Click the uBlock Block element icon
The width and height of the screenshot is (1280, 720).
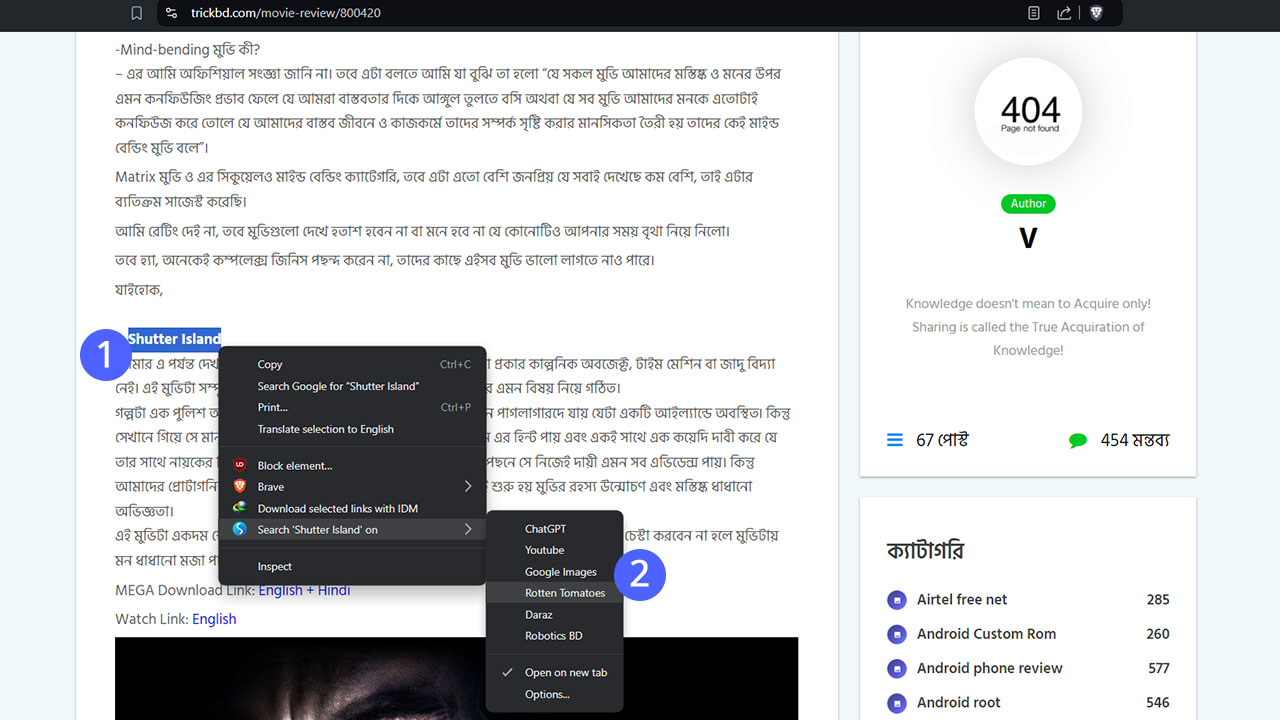(x=240, y=465)
